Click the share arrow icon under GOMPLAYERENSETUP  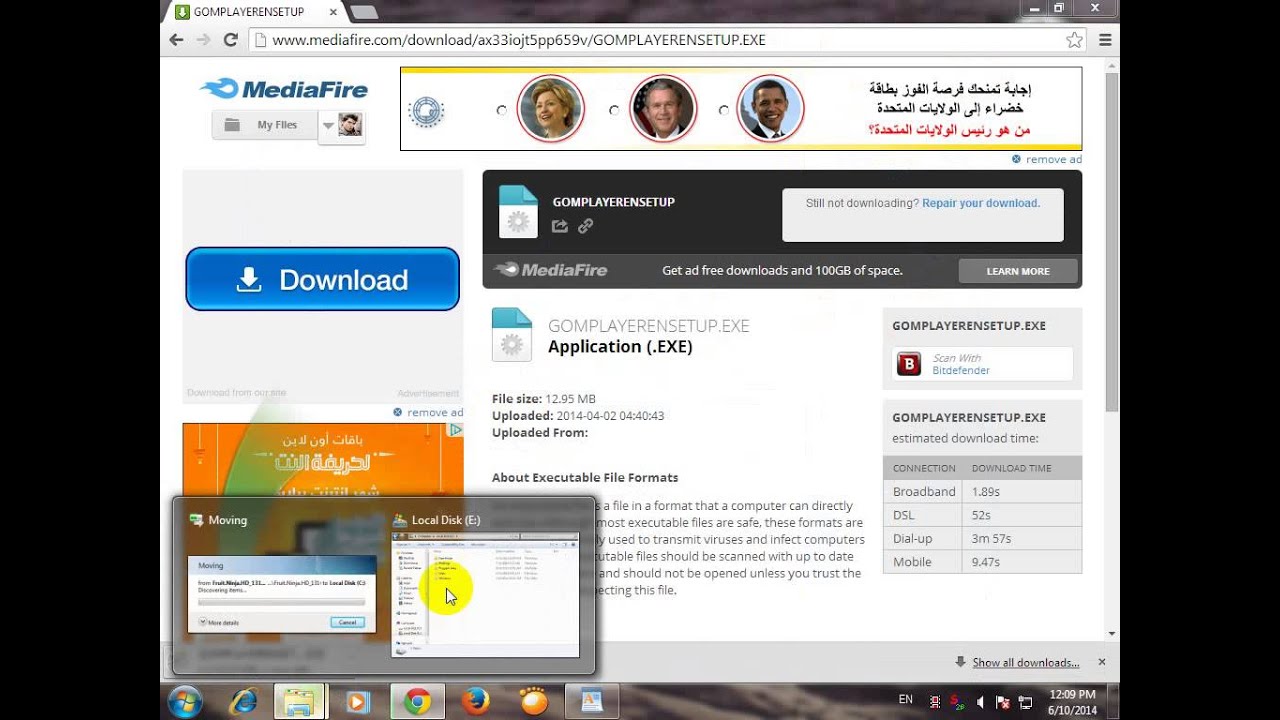point(560,226)
